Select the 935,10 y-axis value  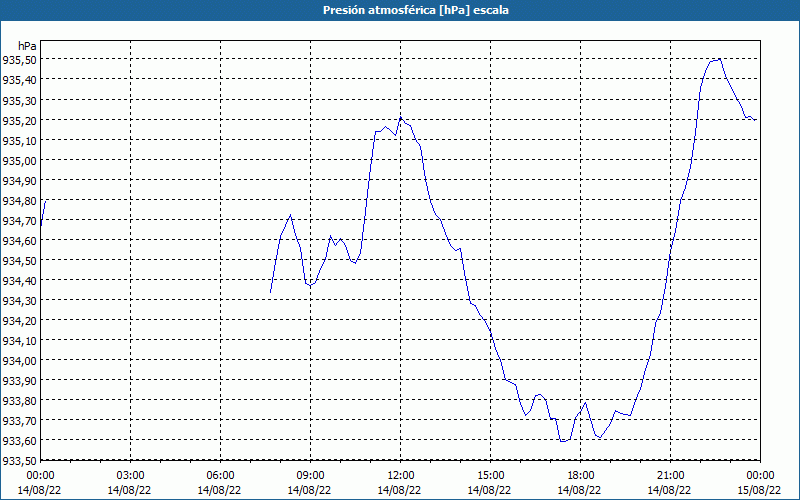tap(19, 140)
